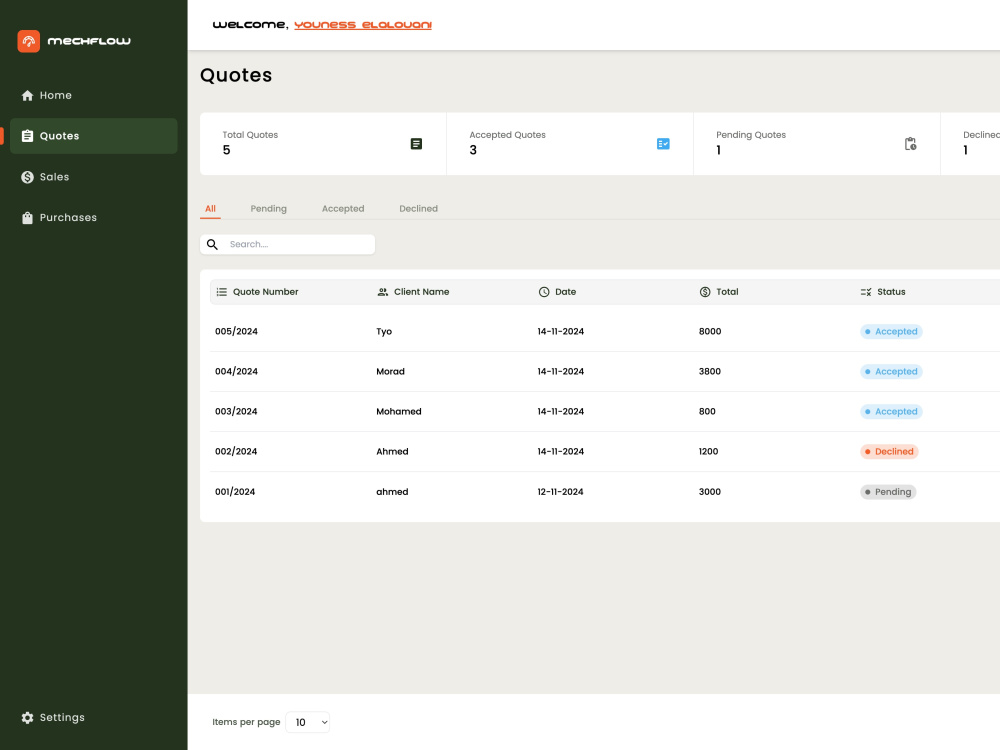Image resolution: width=1000 pixels, height=750 pixels.
Task: Click the total value 800
Action: coord(707,412)
